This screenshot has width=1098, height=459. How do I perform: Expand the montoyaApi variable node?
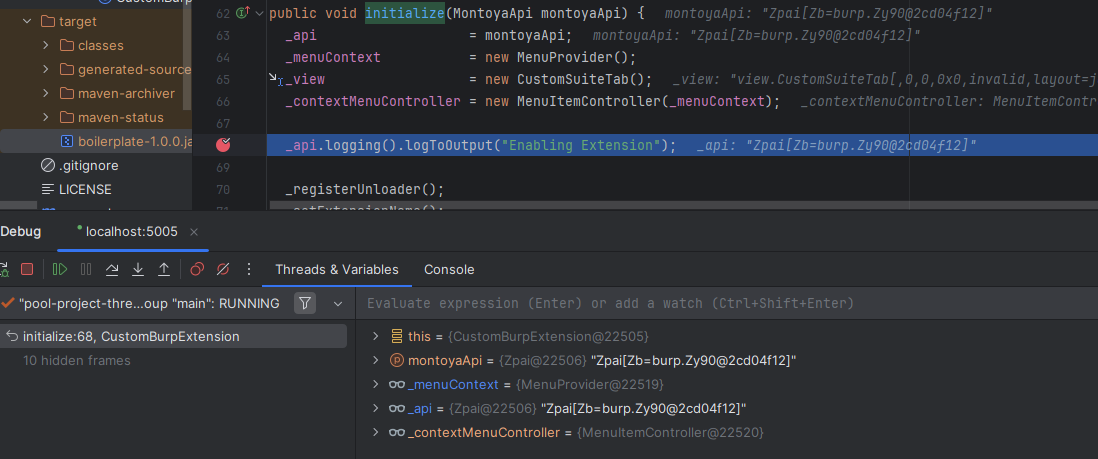pyautogui.click(x=376, y=360)
